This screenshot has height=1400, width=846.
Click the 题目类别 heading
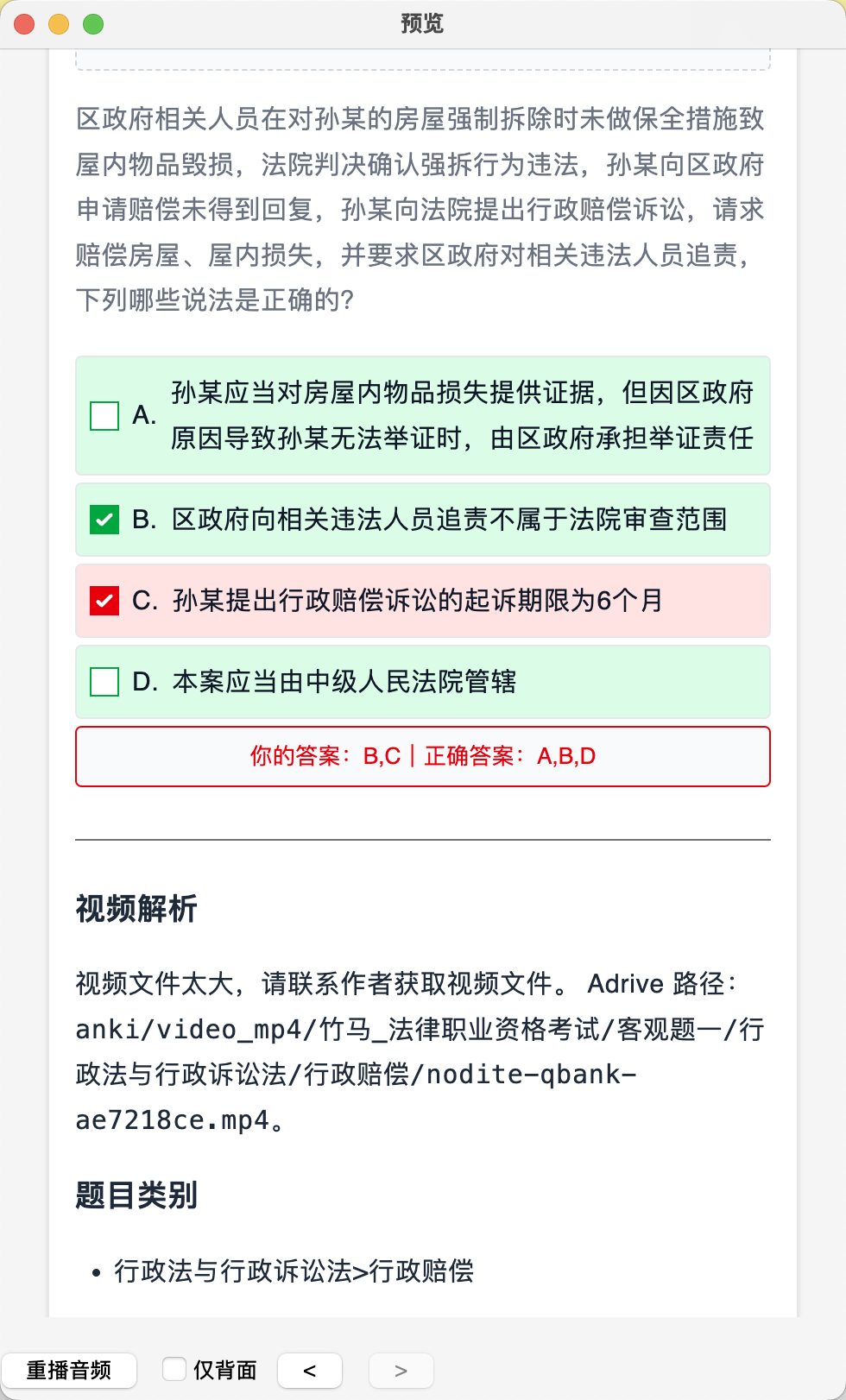click(x=136, y=1195)
